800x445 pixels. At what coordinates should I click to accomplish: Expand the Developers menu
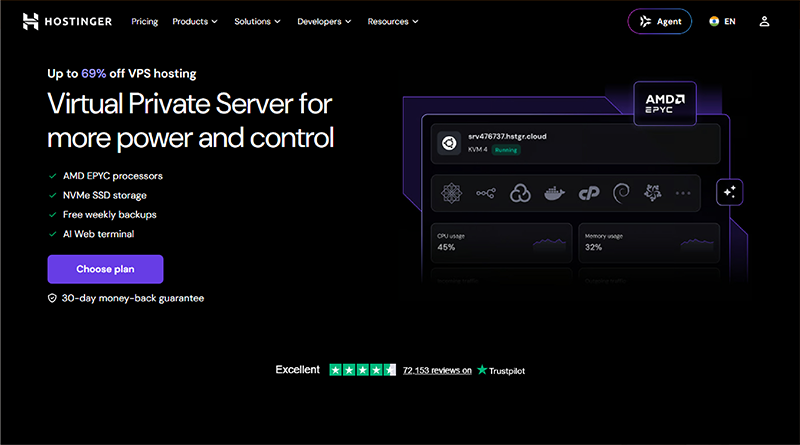point(324,21)
